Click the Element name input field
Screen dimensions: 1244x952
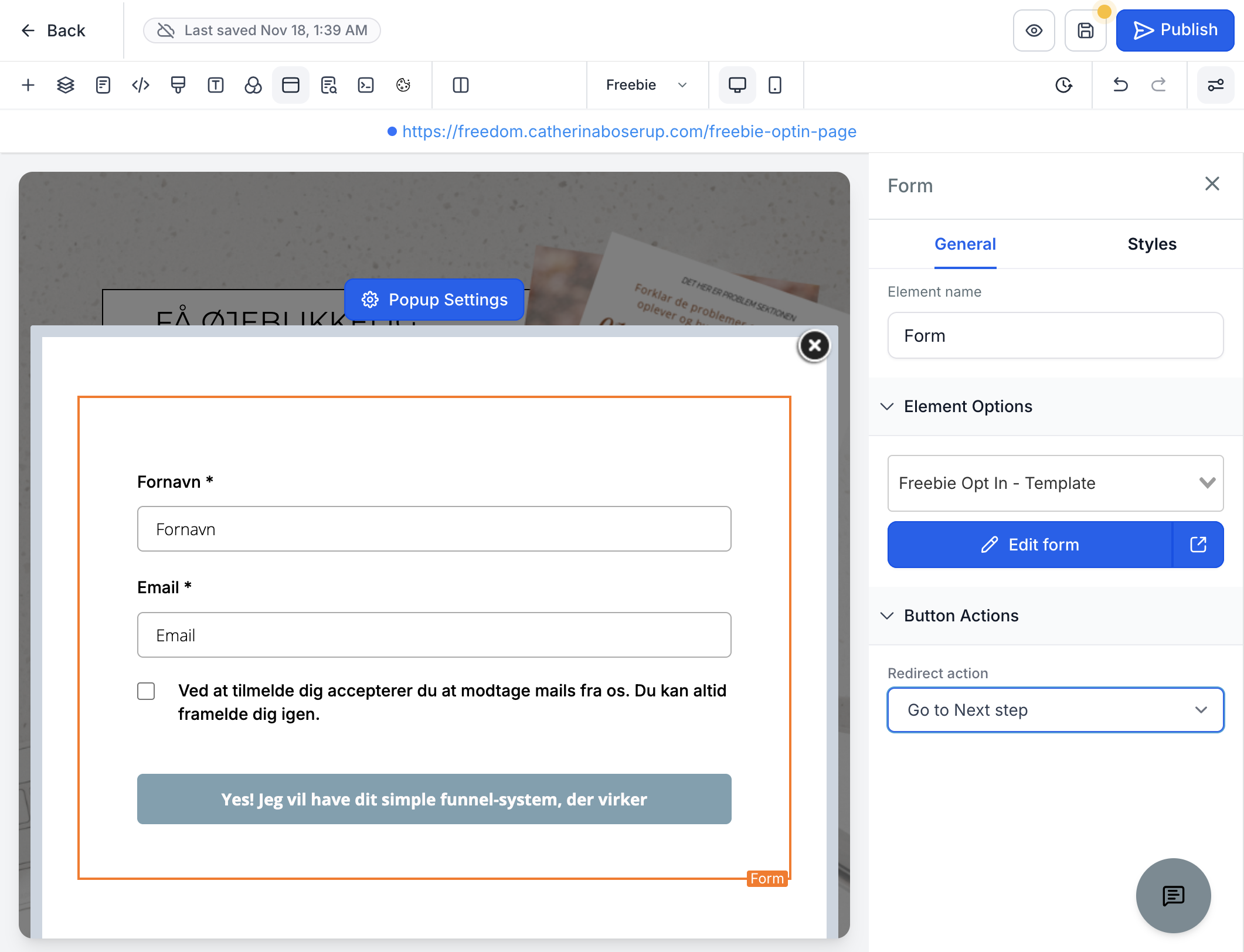[x=1055, y=335]
